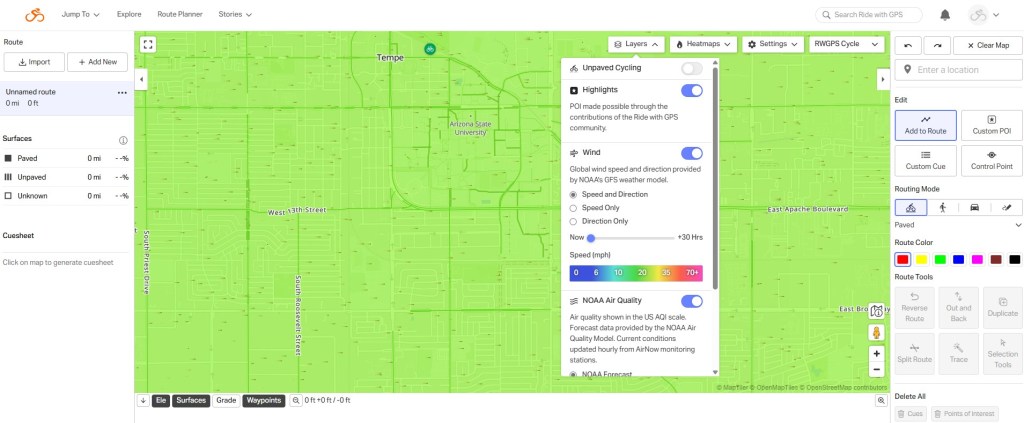Click the Add New route button
The height and width of the screenshot is (423, 1024).
[x=97, y=62]
